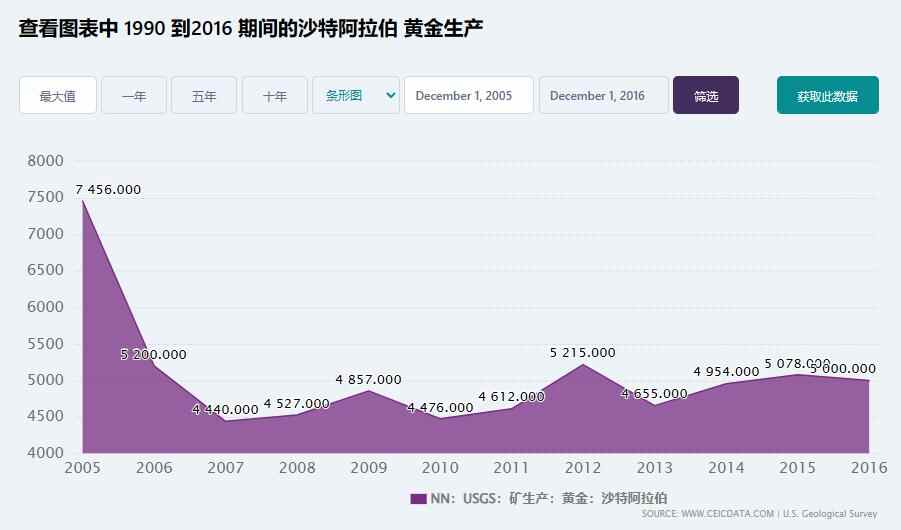901x530 pixels.
Task: Open the 条形图 chart type dropdown
Action: pos(356,96)
